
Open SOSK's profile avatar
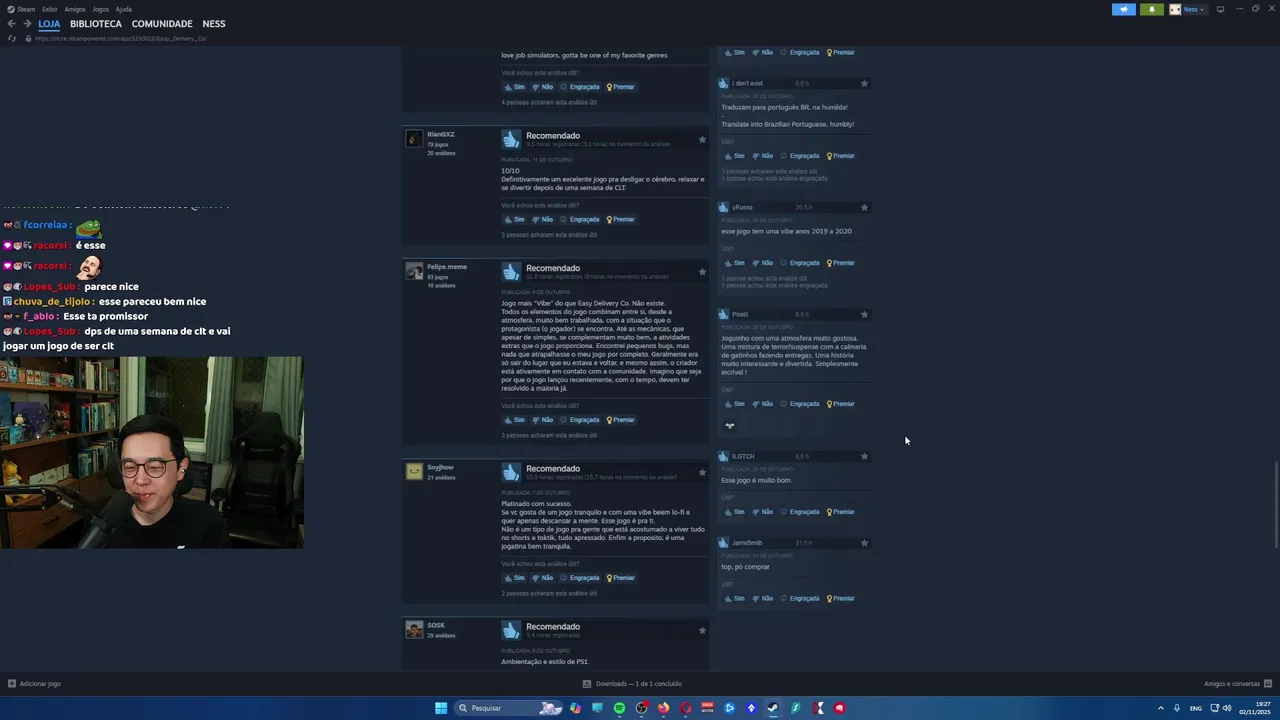[414, 629]
